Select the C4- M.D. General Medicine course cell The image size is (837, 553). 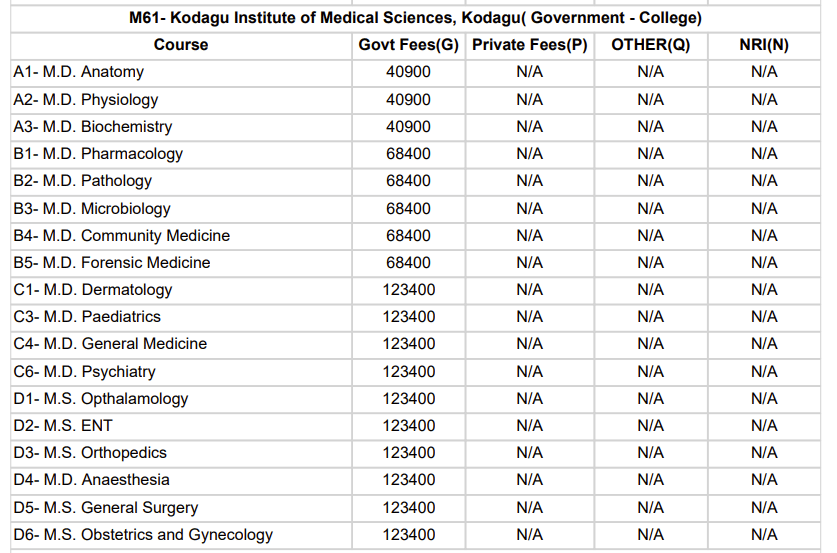[x=110, y=344]
